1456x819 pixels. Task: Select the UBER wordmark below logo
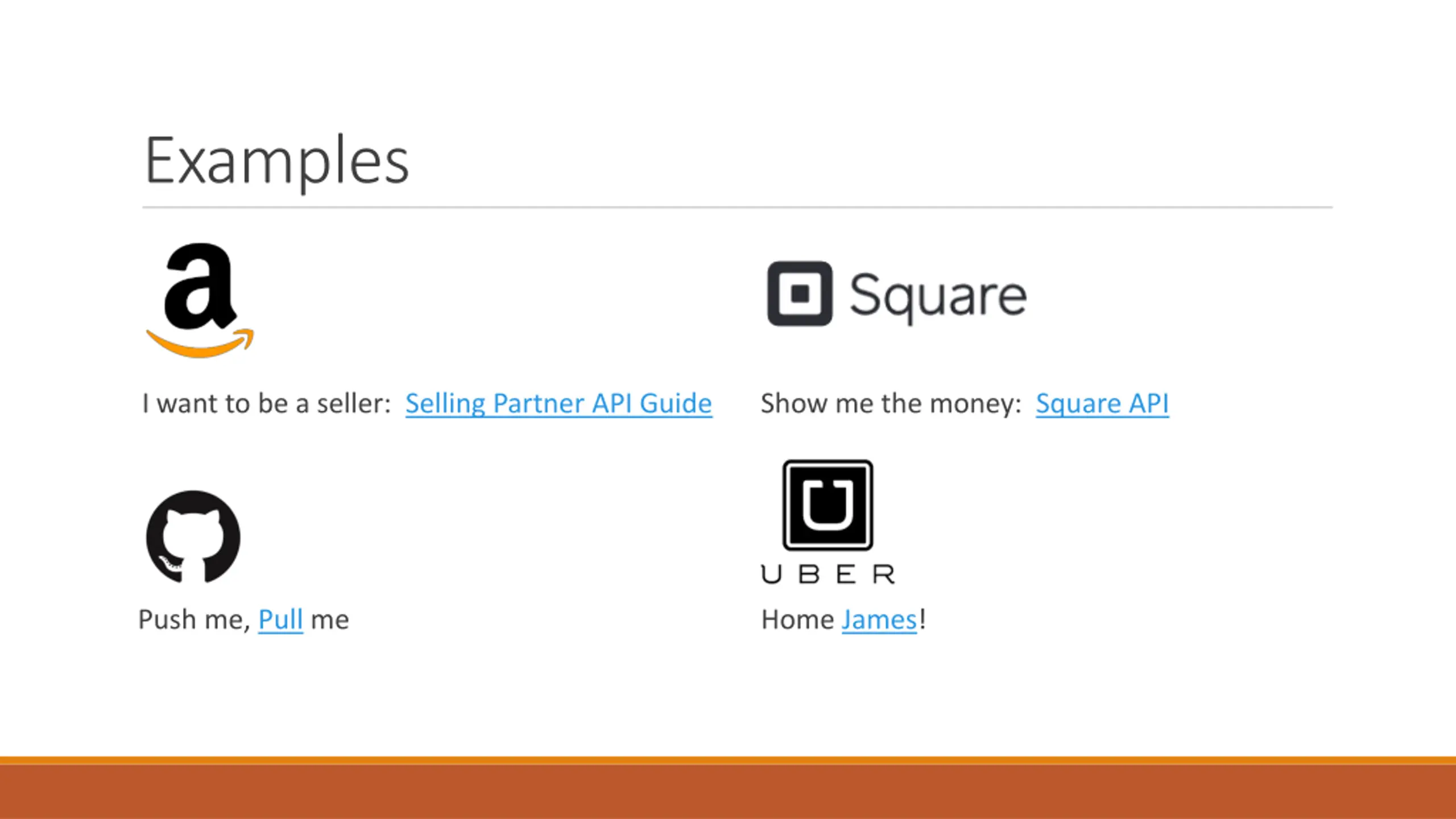tap(828, 574)
